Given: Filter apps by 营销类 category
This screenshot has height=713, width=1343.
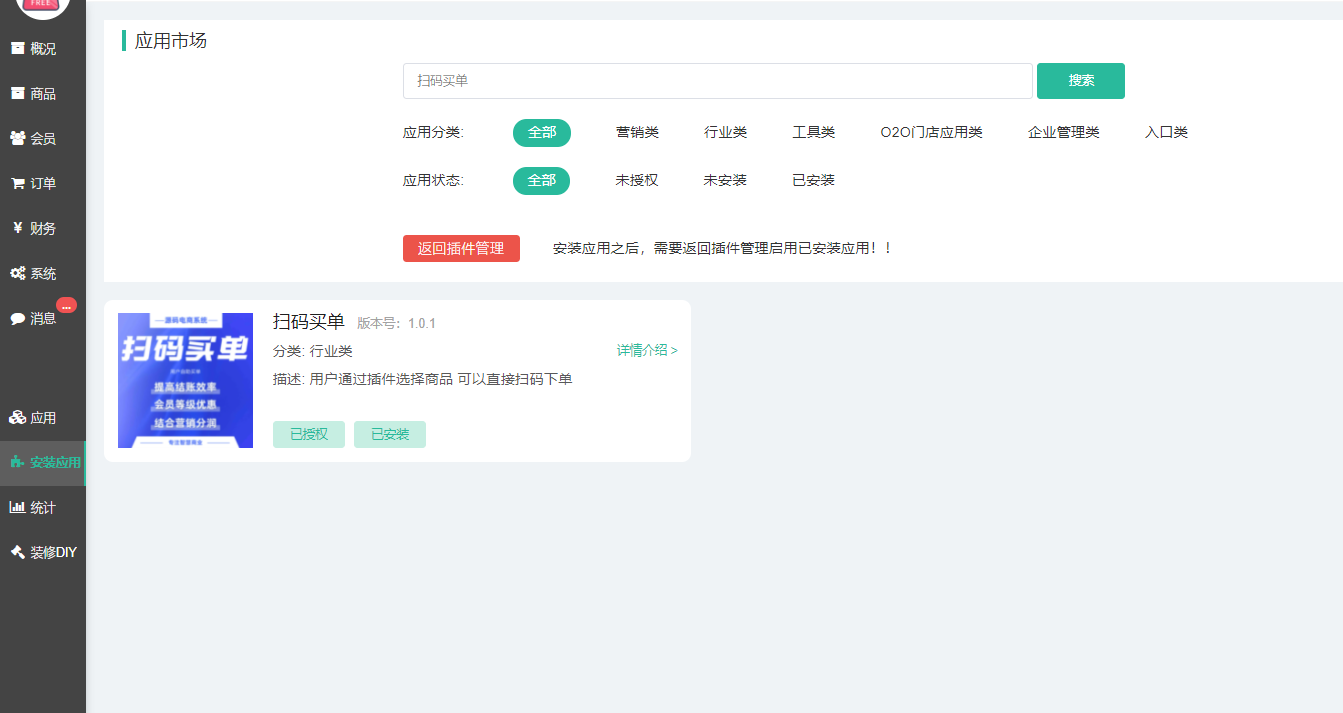Looking at the screenshot, I should (x=637, y=133).
